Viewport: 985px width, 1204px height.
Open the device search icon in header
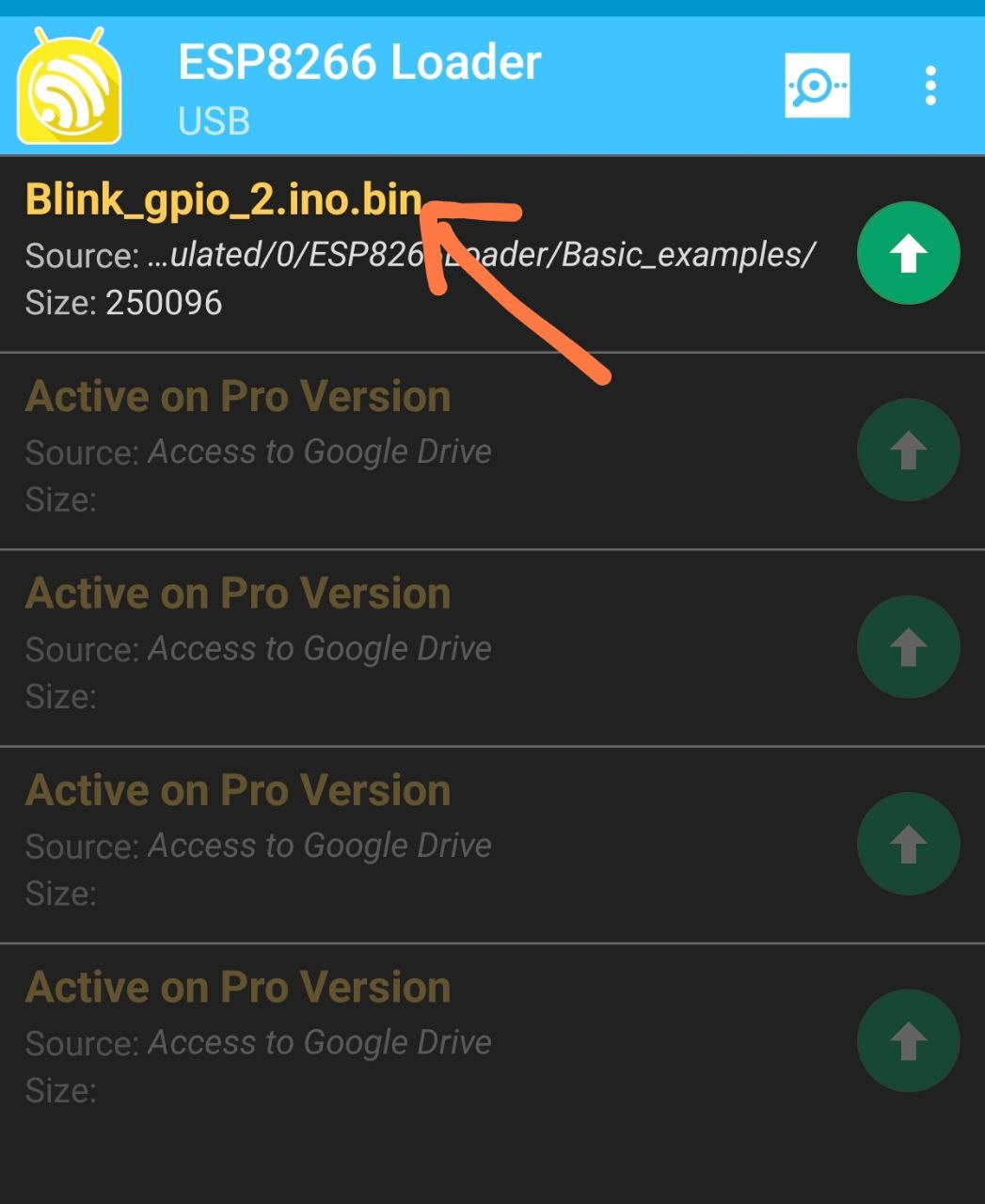pos(818,86)
